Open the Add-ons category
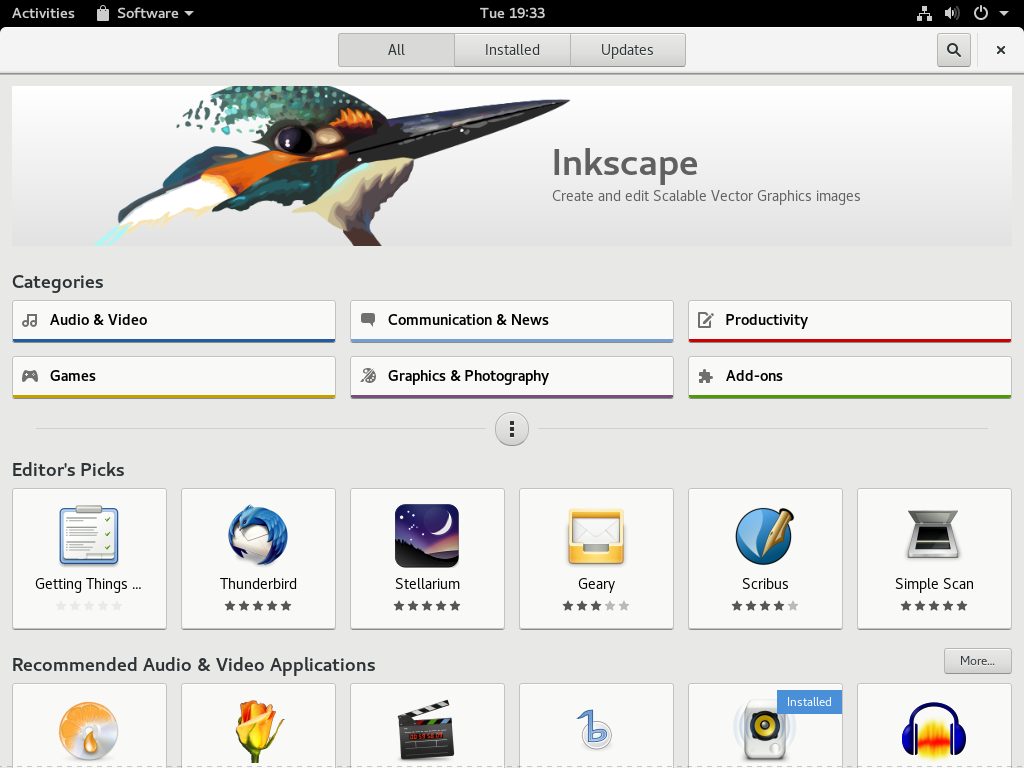The height and width of the screenshot is (768, 1024). point(850,377)
